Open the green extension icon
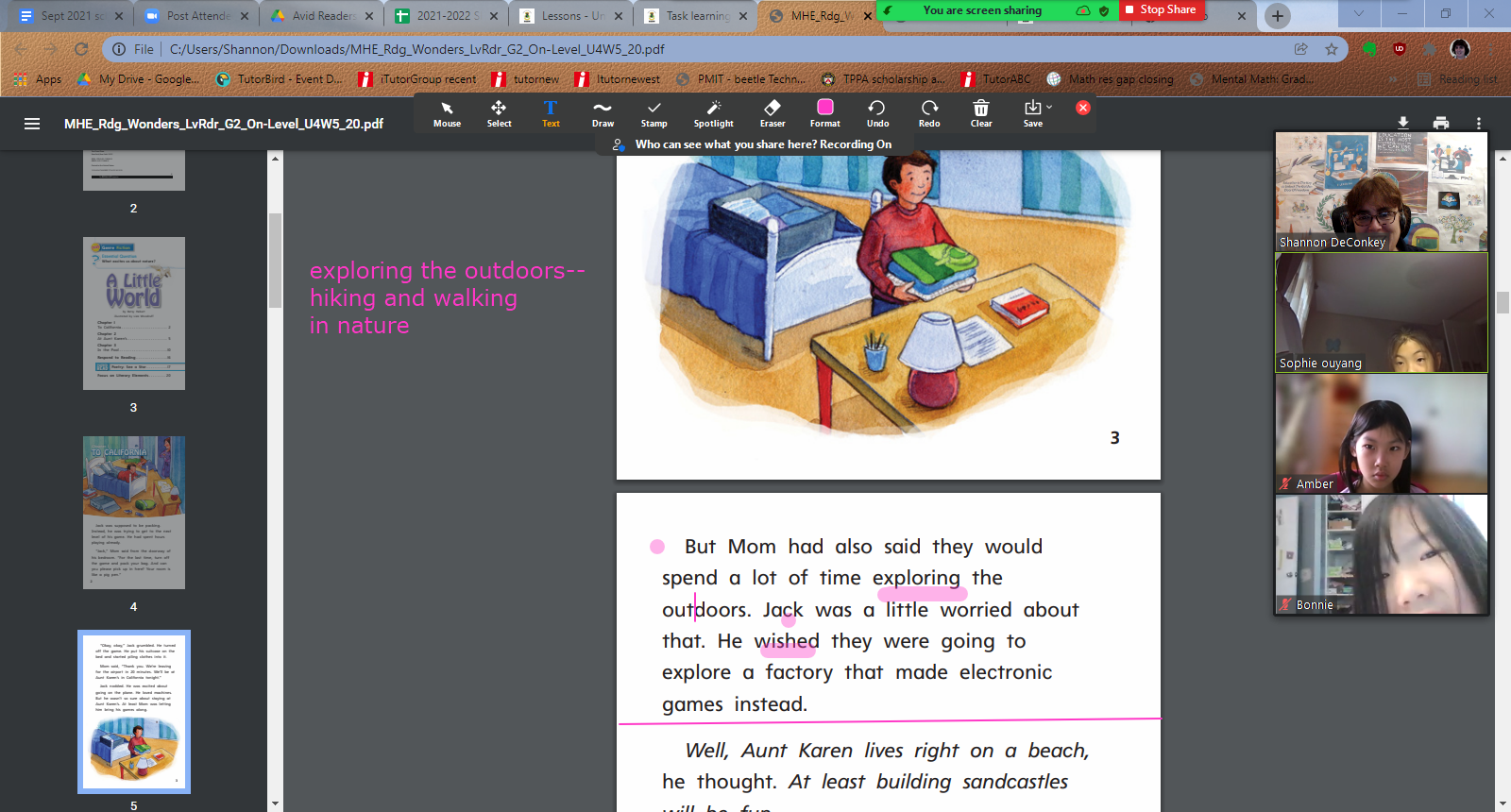Screen dimensions: 1511x812 coord(1369,49)
